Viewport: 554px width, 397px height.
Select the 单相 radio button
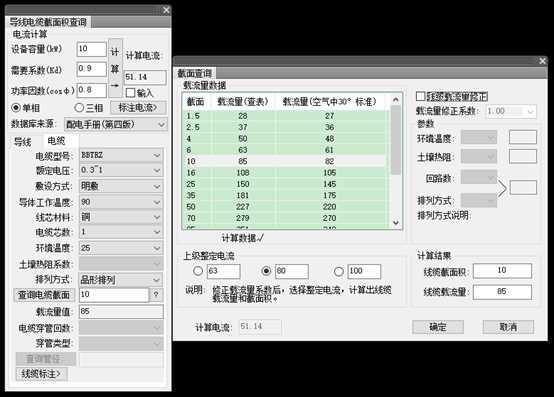16,107
